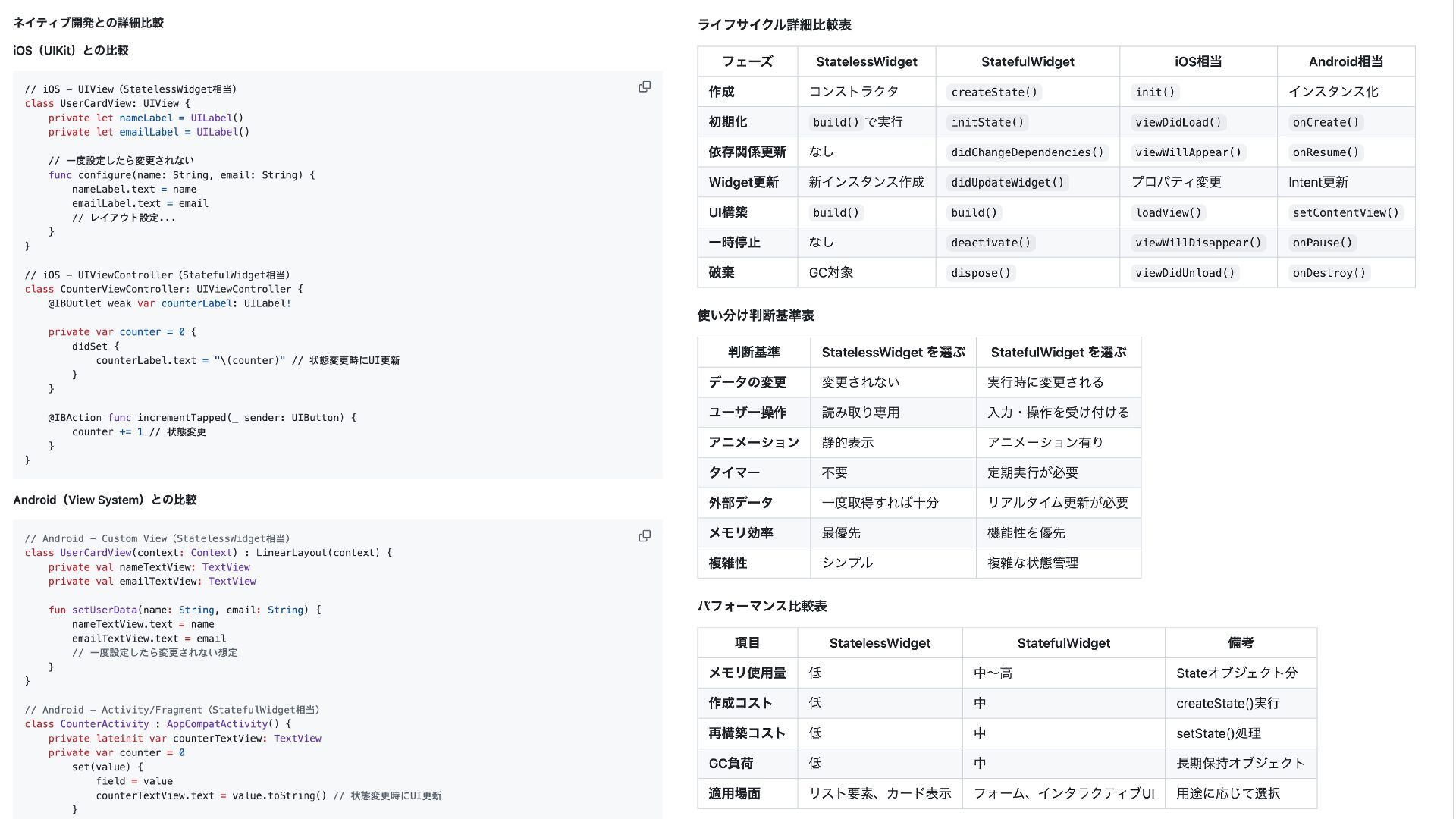Click the ライフサイクル詳細比較表 heading

773,25
